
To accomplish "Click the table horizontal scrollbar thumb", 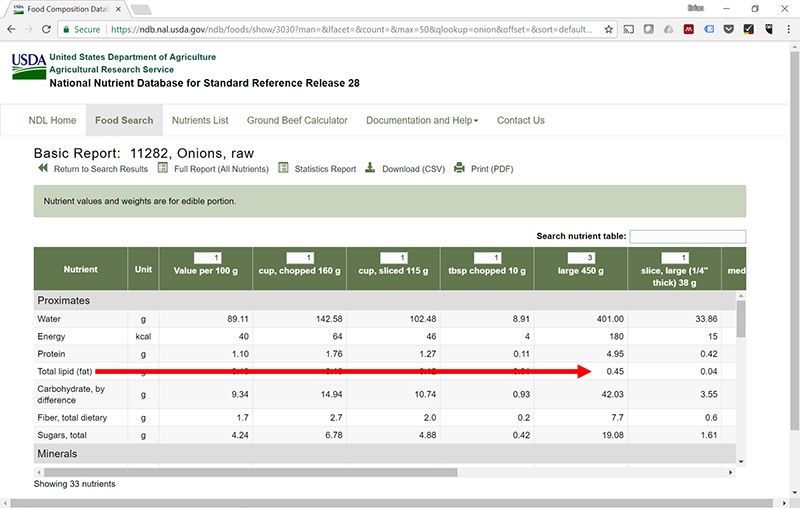I will point(250,472).
